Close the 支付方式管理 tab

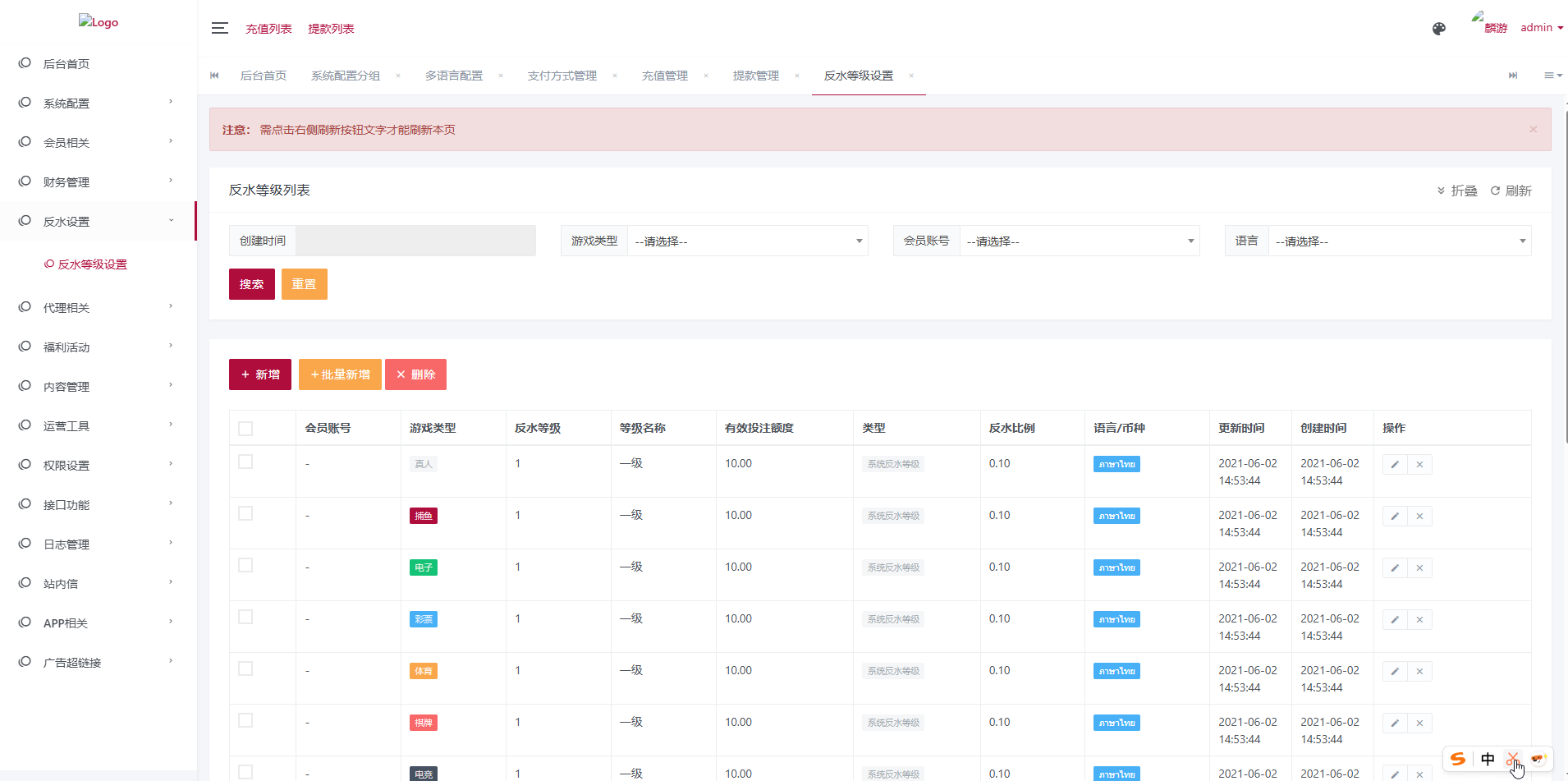615,76
